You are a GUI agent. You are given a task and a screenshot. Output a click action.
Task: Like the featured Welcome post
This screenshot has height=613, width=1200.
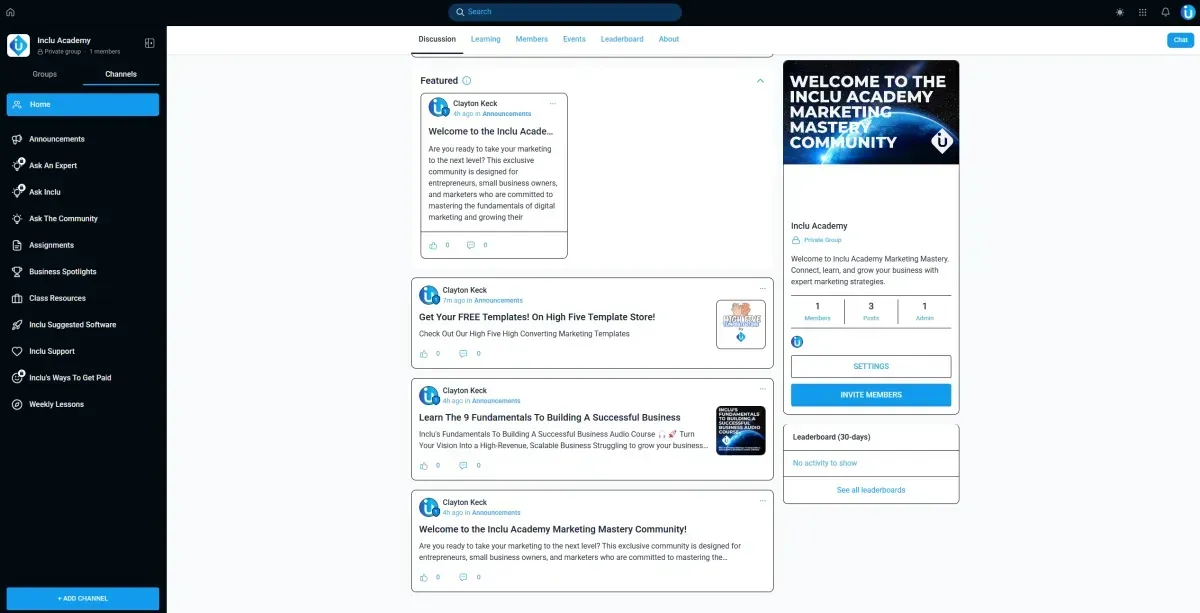click(x=433, y=245)
